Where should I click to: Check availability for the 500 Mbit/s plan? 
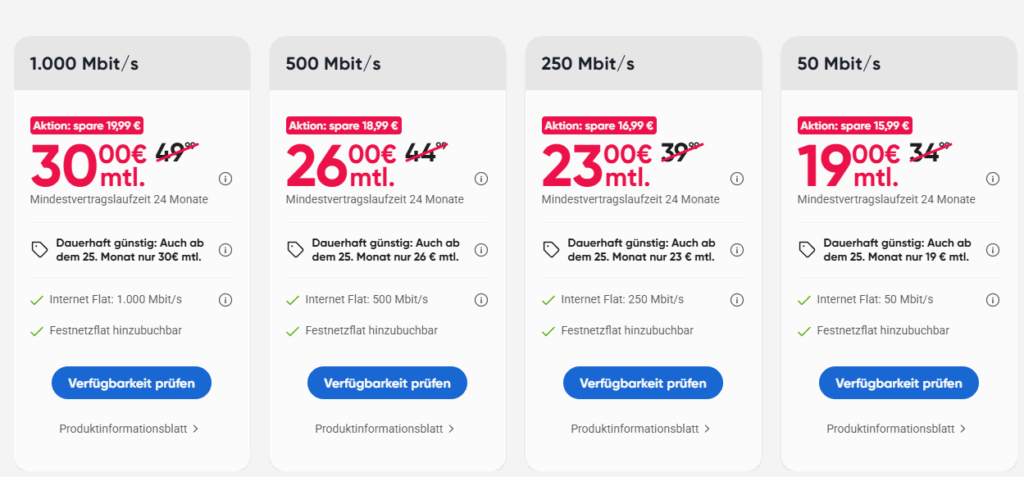(387, 383)
